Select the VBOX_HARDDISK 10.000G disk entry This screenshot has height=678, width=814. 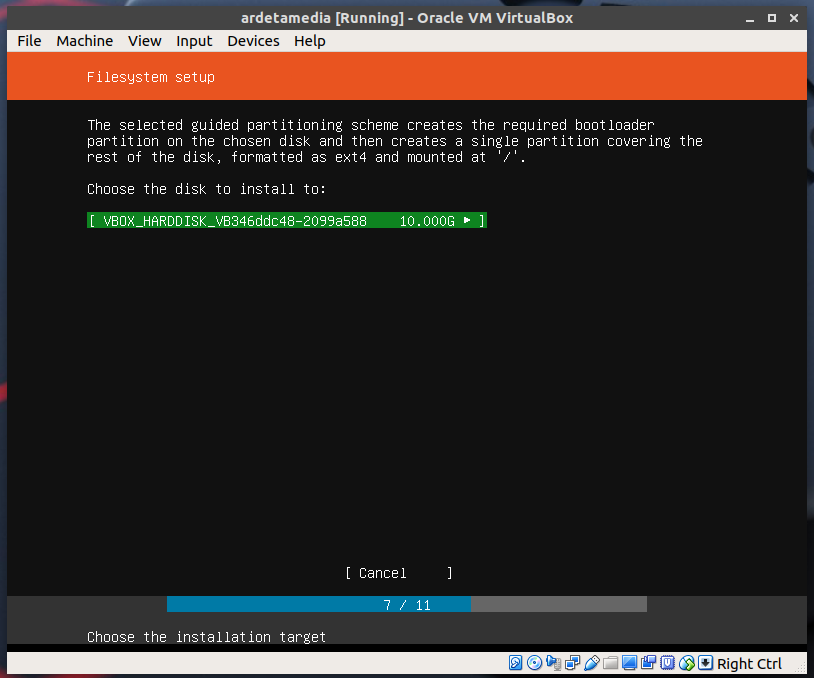pos(287,221)
